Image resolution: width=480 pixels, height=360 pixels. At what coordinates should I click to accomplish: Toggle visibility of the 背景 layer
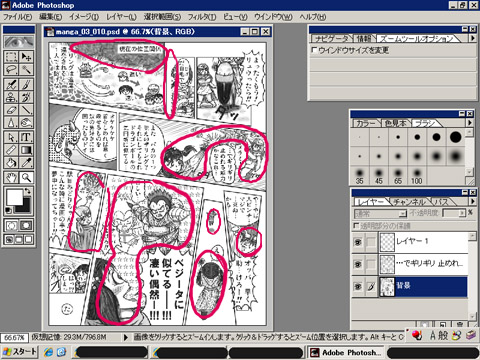click(358, 286)
